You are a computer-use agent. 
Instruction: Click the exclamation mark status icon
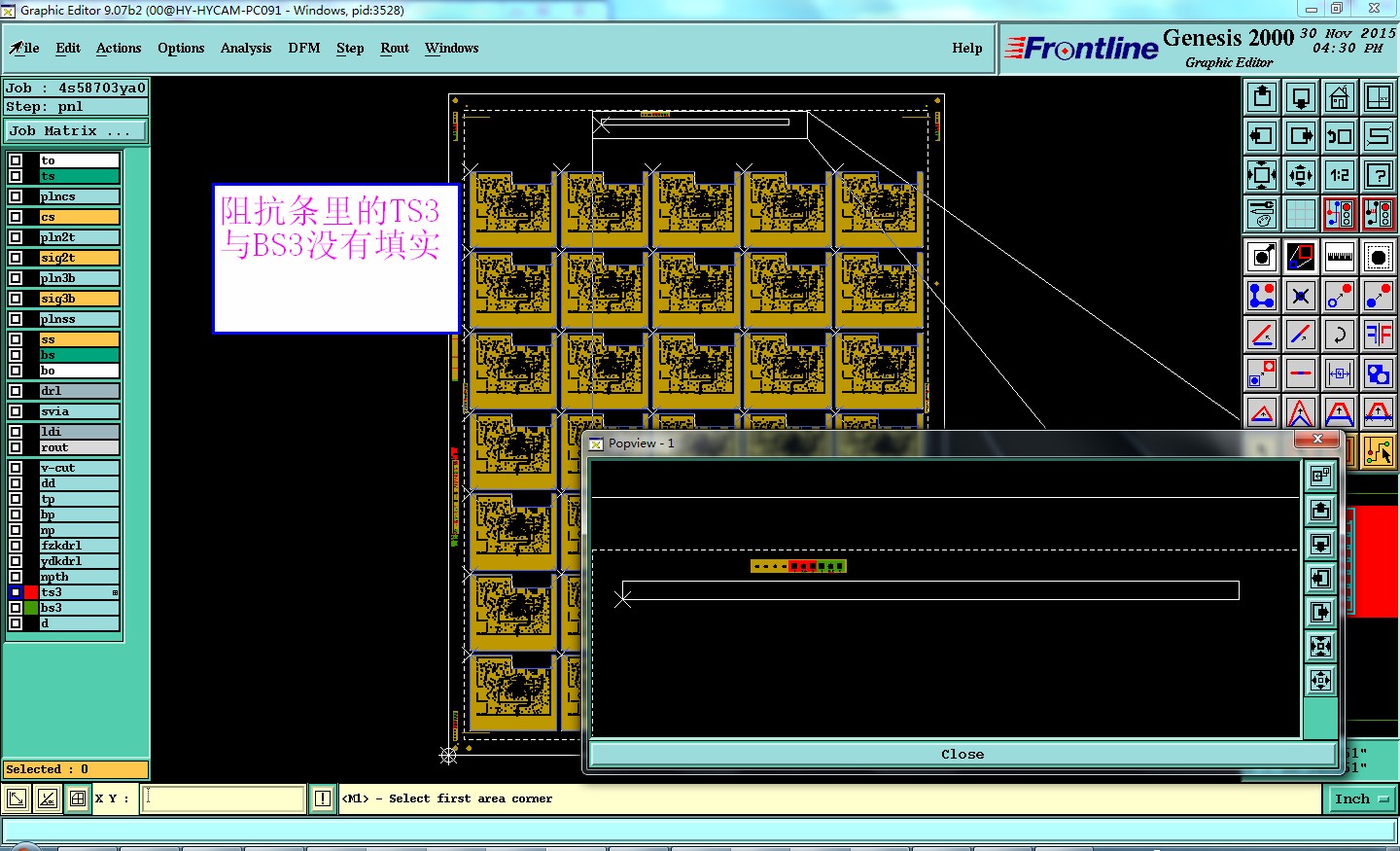point(323,798)
